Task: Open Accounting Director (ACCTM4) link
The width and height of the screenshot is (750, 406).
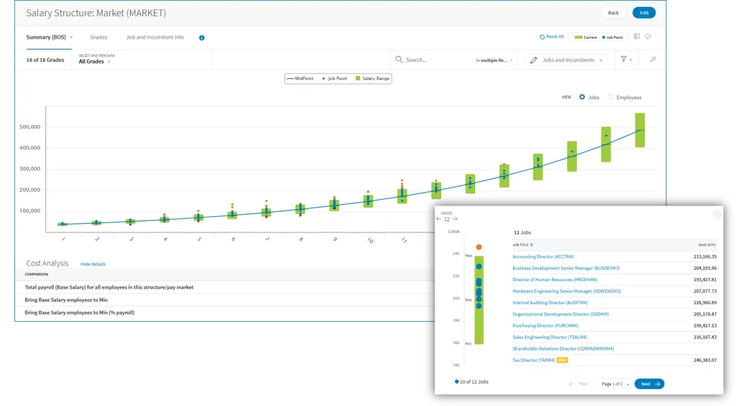Action: pos(543,257)
